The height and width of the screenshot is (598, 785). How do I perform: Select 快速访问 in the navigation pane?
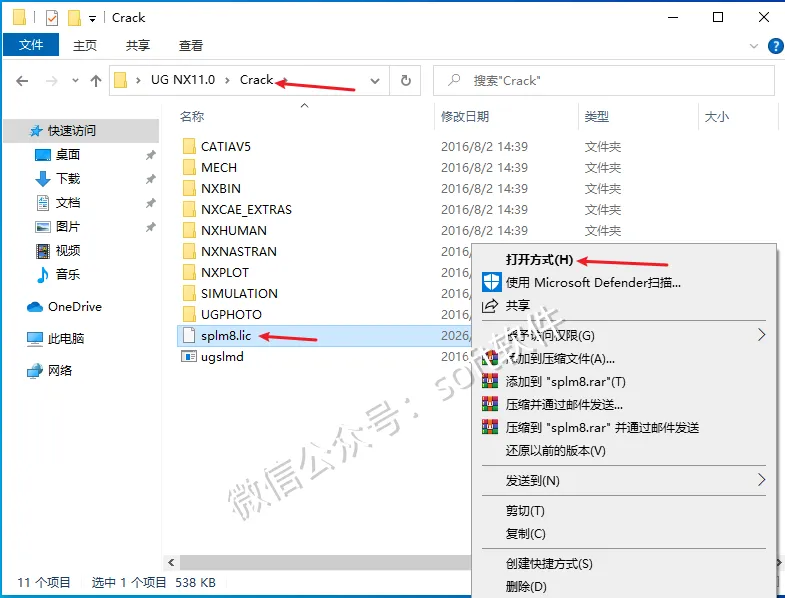(x=81, y=131)
